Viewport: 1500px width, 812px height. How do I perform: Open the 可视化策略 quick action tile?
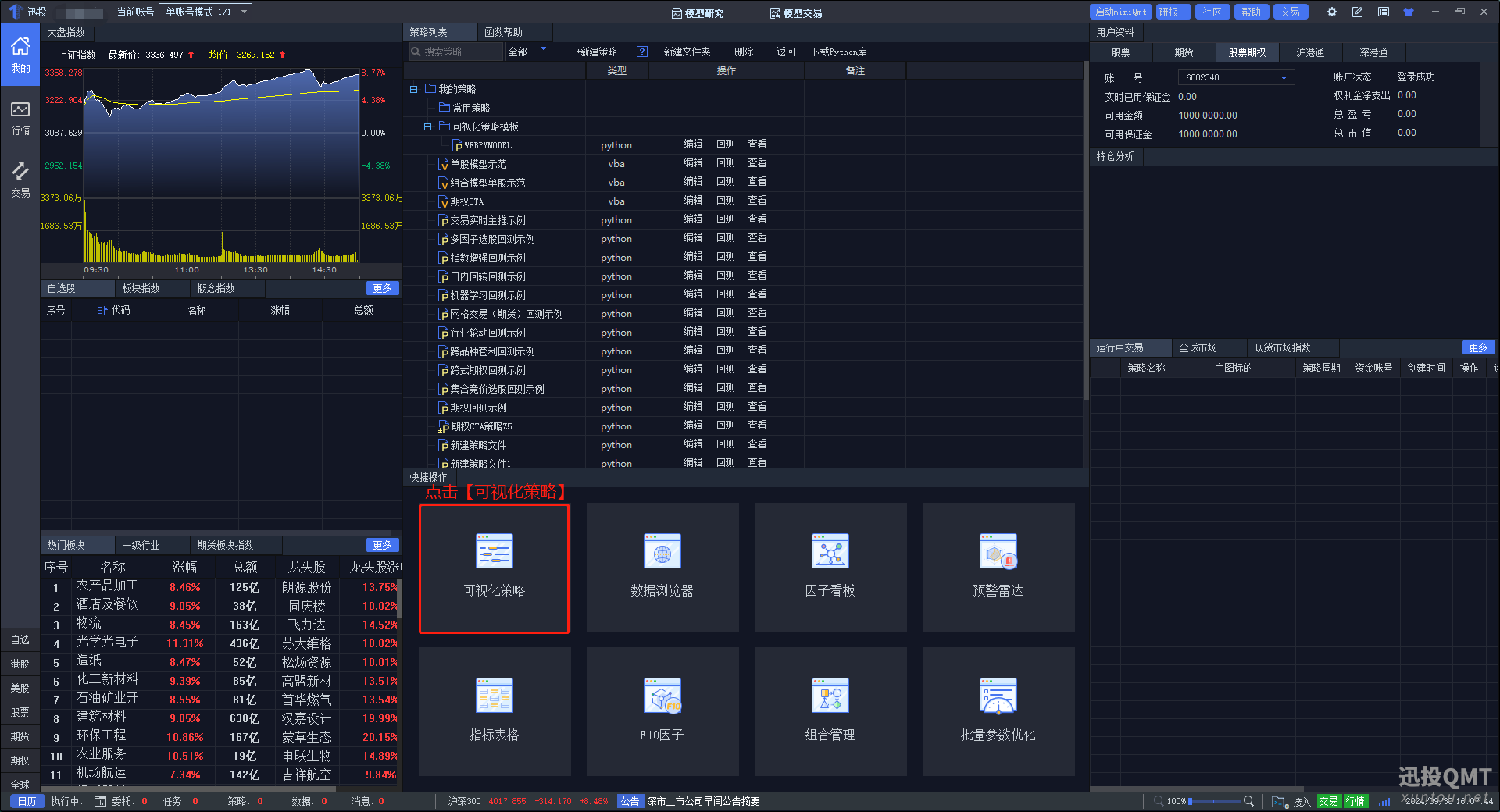(x=494, y=568)
